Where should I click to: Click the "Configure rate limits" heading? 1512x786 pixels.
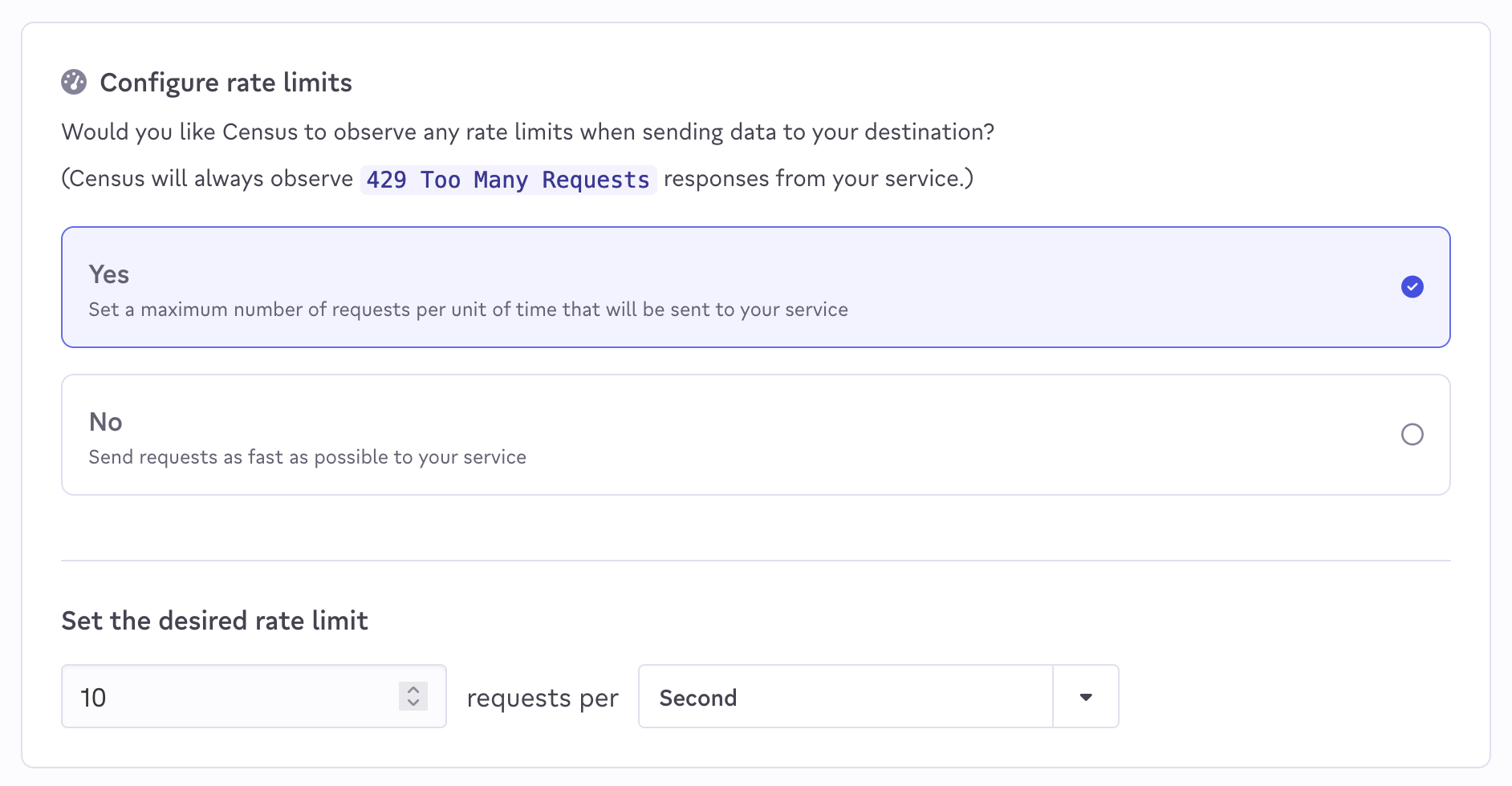point(226,83)
